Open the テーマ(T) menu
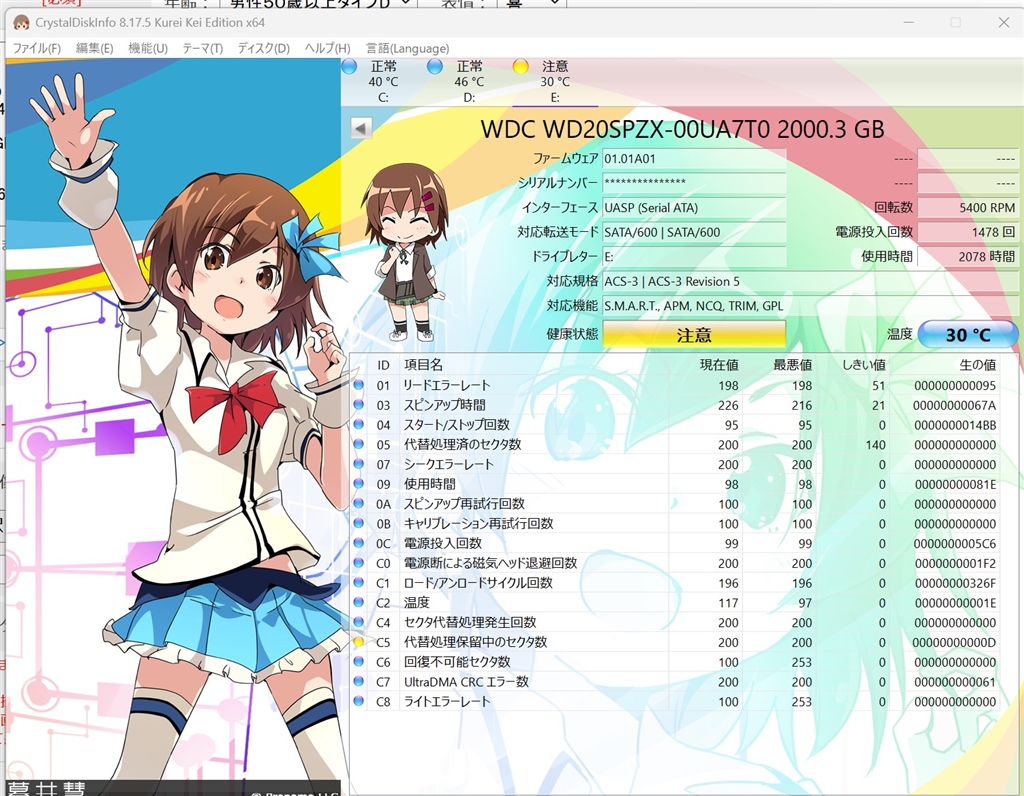This screenshot has height=796, width=1024. (202, 48)
